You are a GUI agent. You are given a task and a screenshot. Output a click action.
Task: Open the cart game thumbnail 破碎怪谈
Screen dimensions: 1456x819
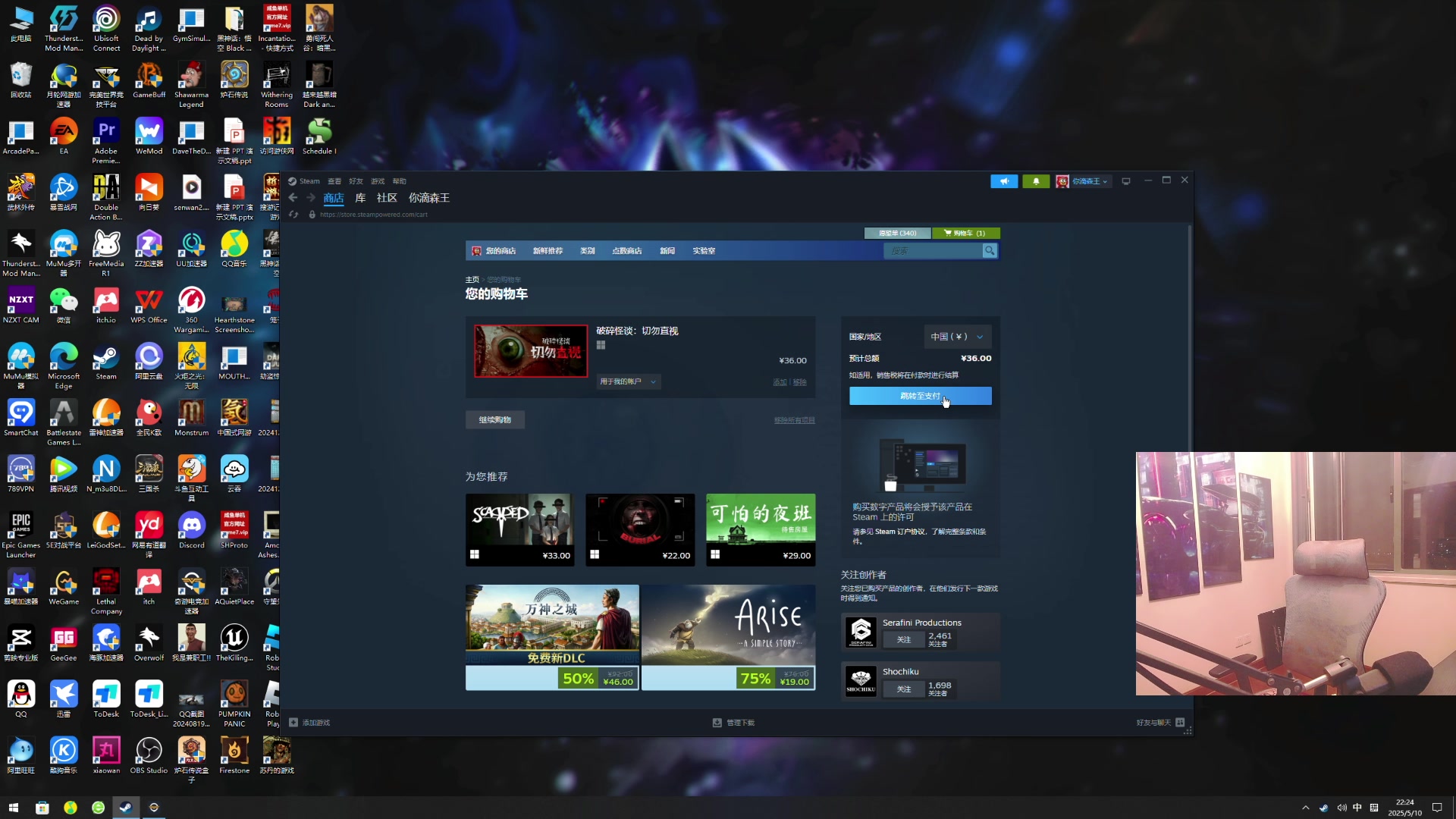pyautogui.click(x=531, y=351)
